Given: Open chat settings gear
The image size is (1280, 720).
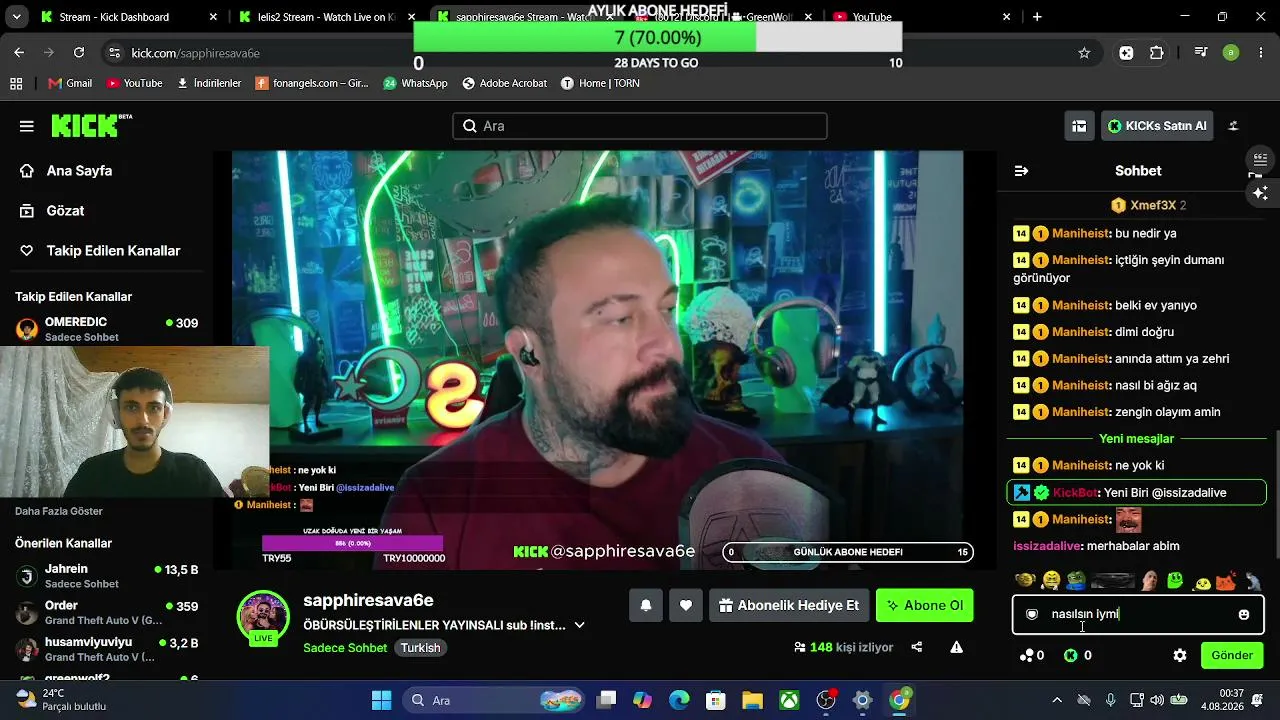Looking at the screenshot, I should point(1180,655).
